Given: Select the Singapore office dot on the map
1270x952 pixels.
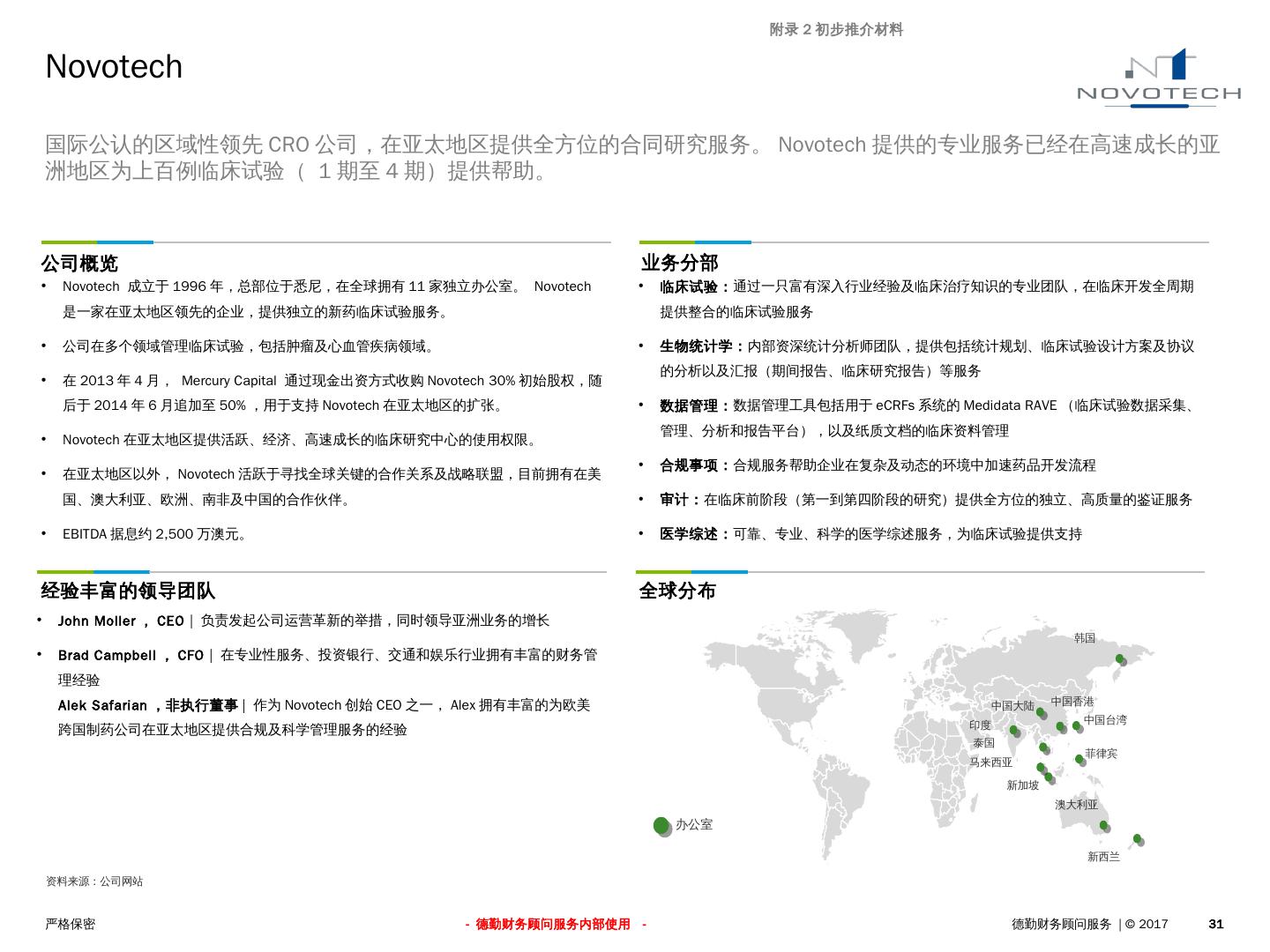Looking at the screenshot, I should tap(1048, 777).
